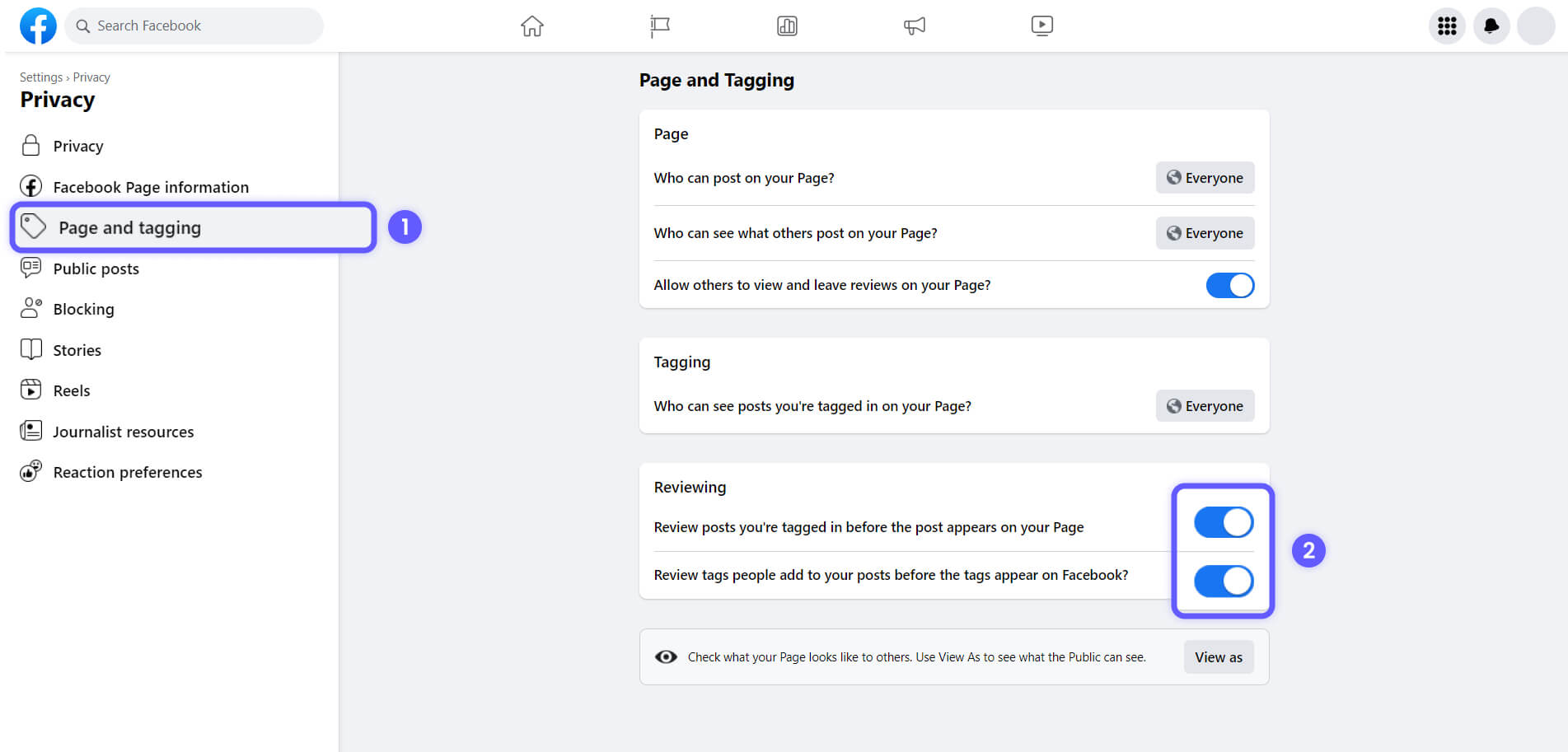Select Public posts in the sidebar
1568x752 pixels.
pos(96,269)
